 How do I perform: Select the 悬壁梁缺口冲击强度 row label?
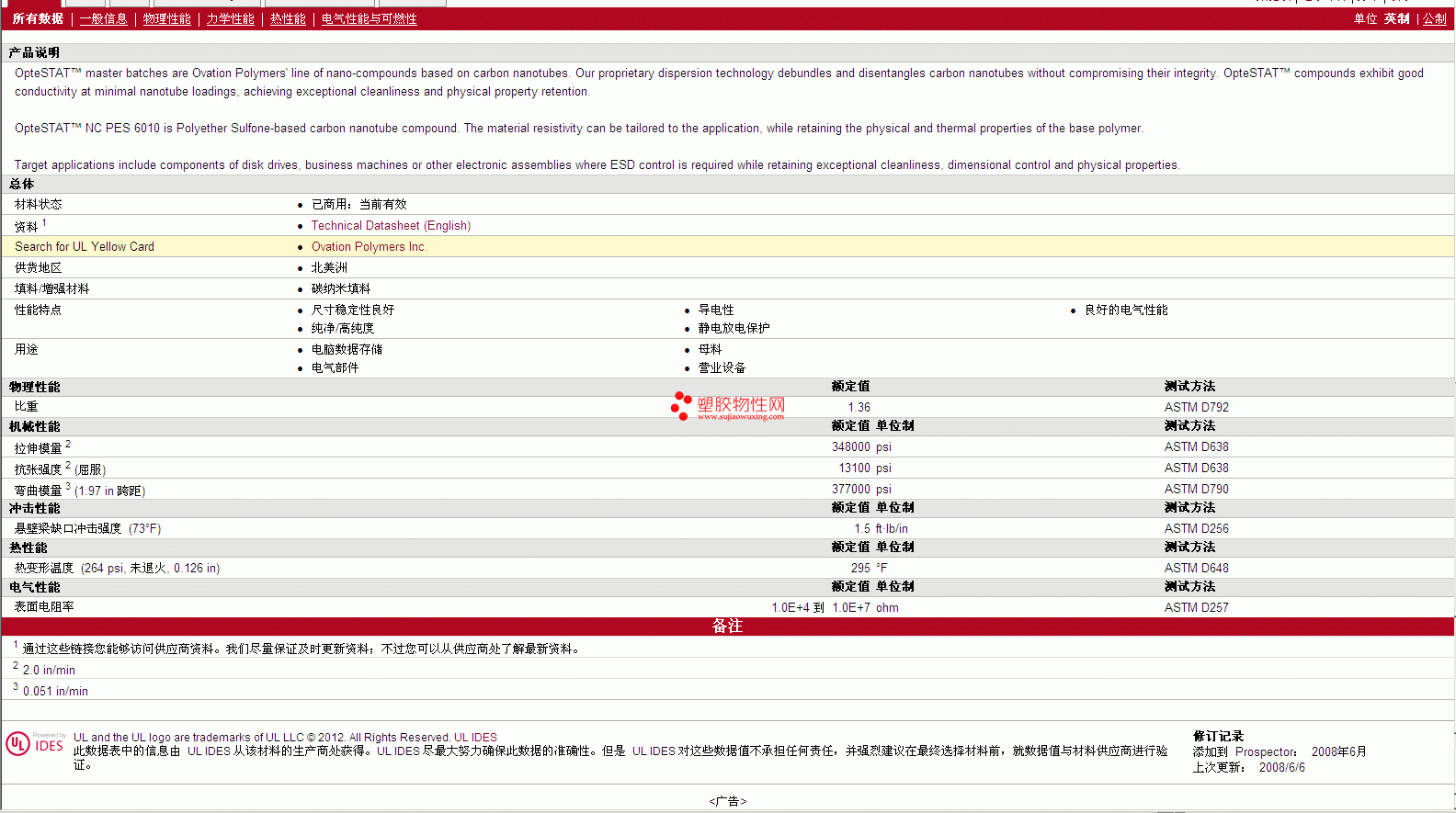tap(67, 528)
